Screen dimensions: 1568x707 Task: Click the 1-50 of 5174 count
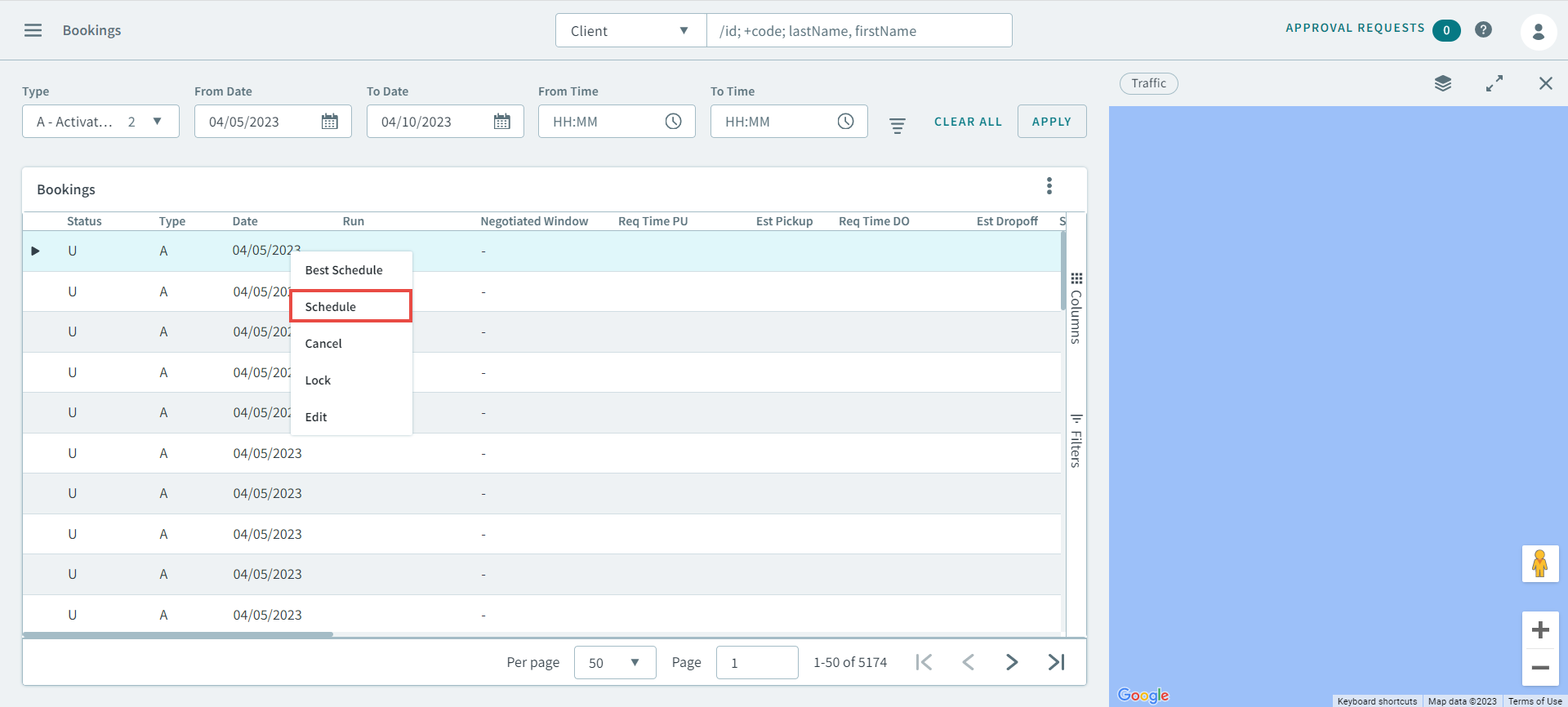click(x=850, y=662)
